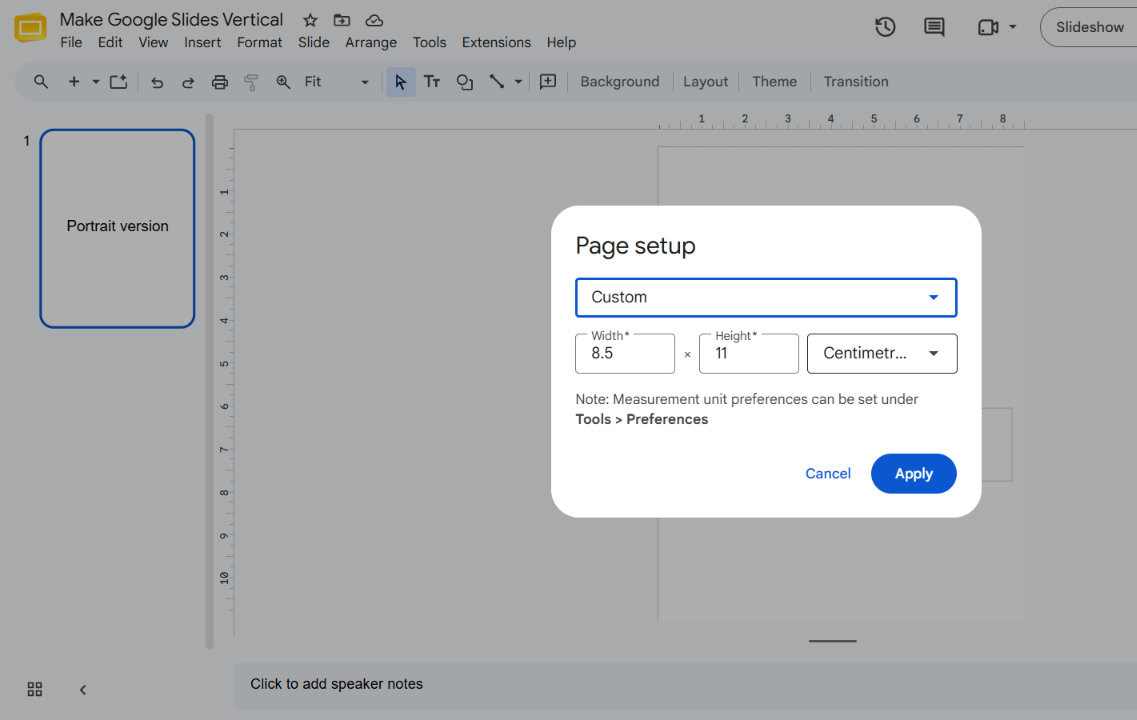Open the File menu
The height and width of the screenshot is (720, 1137).
point(71,43)
